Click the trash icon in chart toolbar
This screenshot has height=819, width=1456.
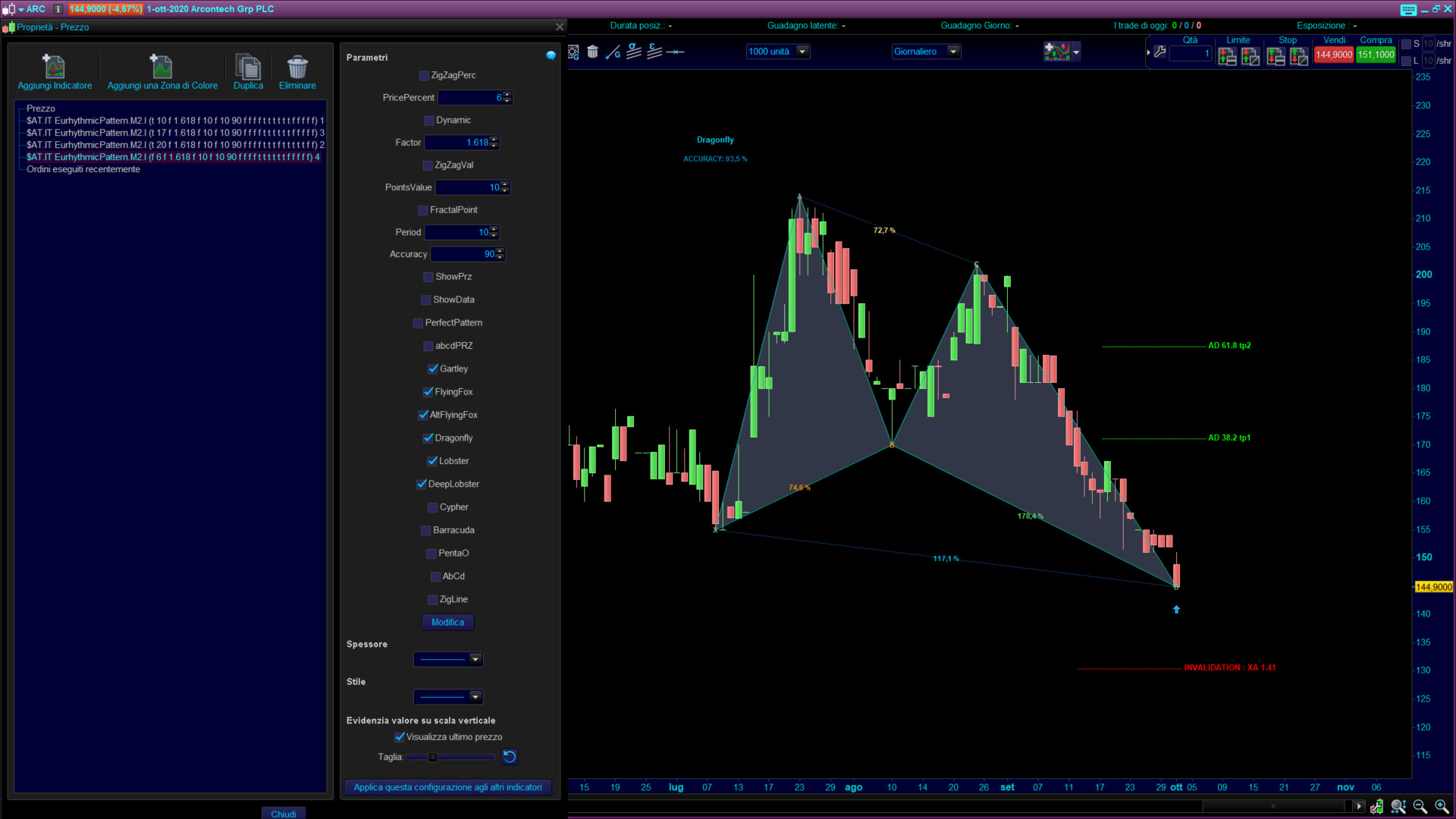click(x=592, y=52)
